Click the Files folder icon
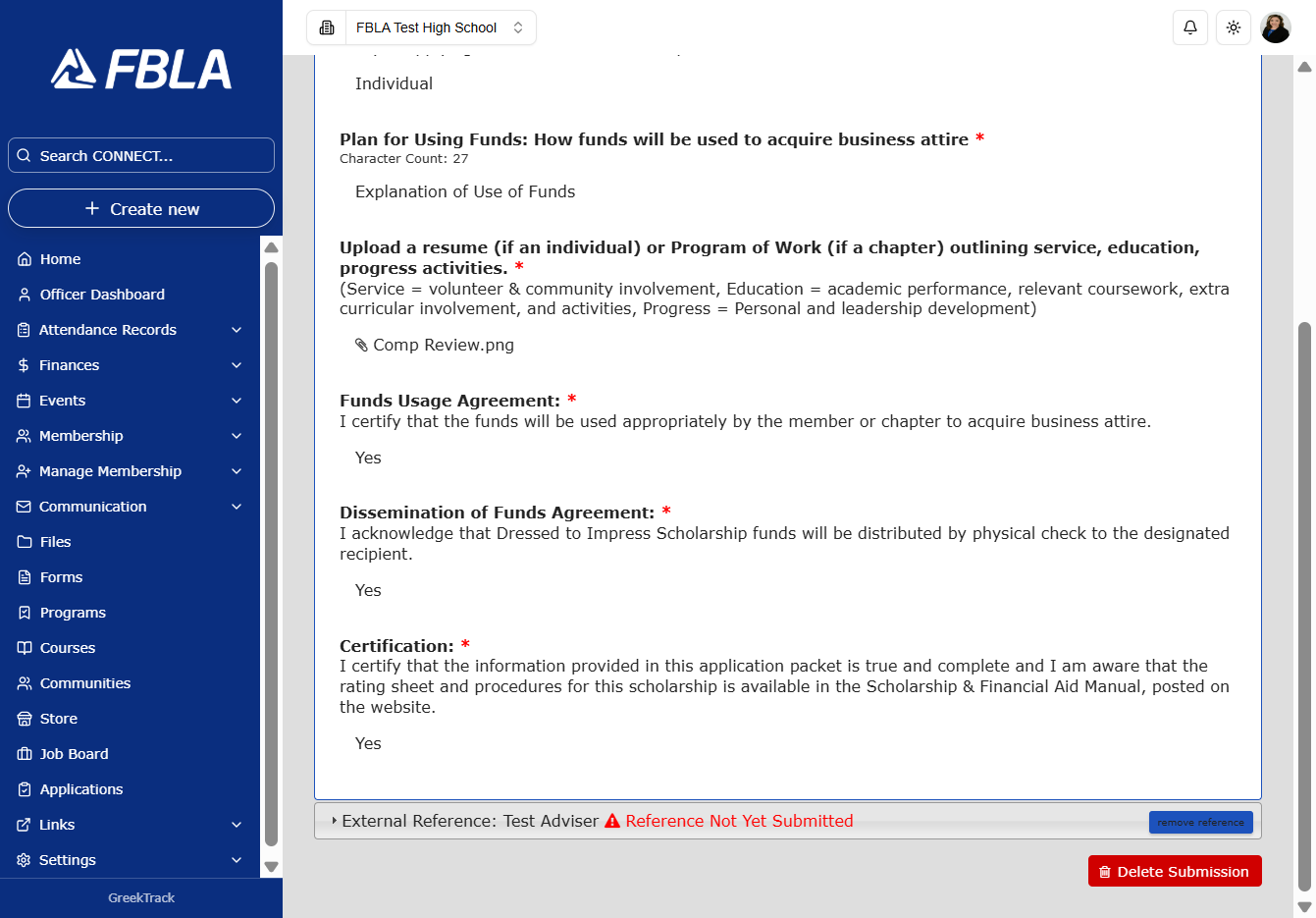Image resolution: width=1316 pixels, height=918 pixels. tap(25, 542)
